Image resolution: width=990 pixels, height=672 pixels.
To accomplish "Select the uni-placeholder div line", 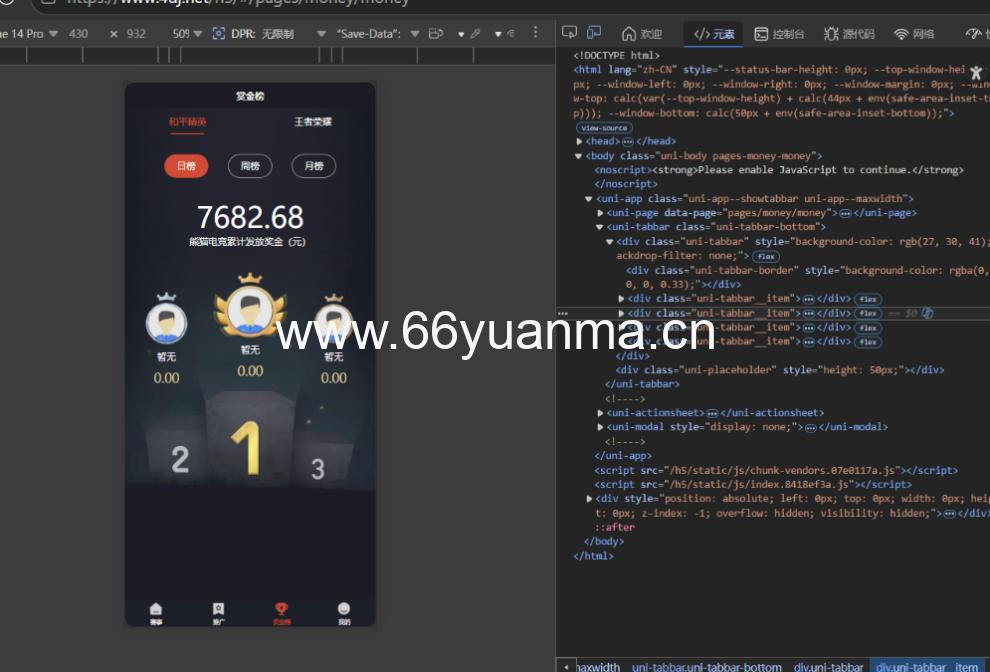I will click(x=780, y=370).
